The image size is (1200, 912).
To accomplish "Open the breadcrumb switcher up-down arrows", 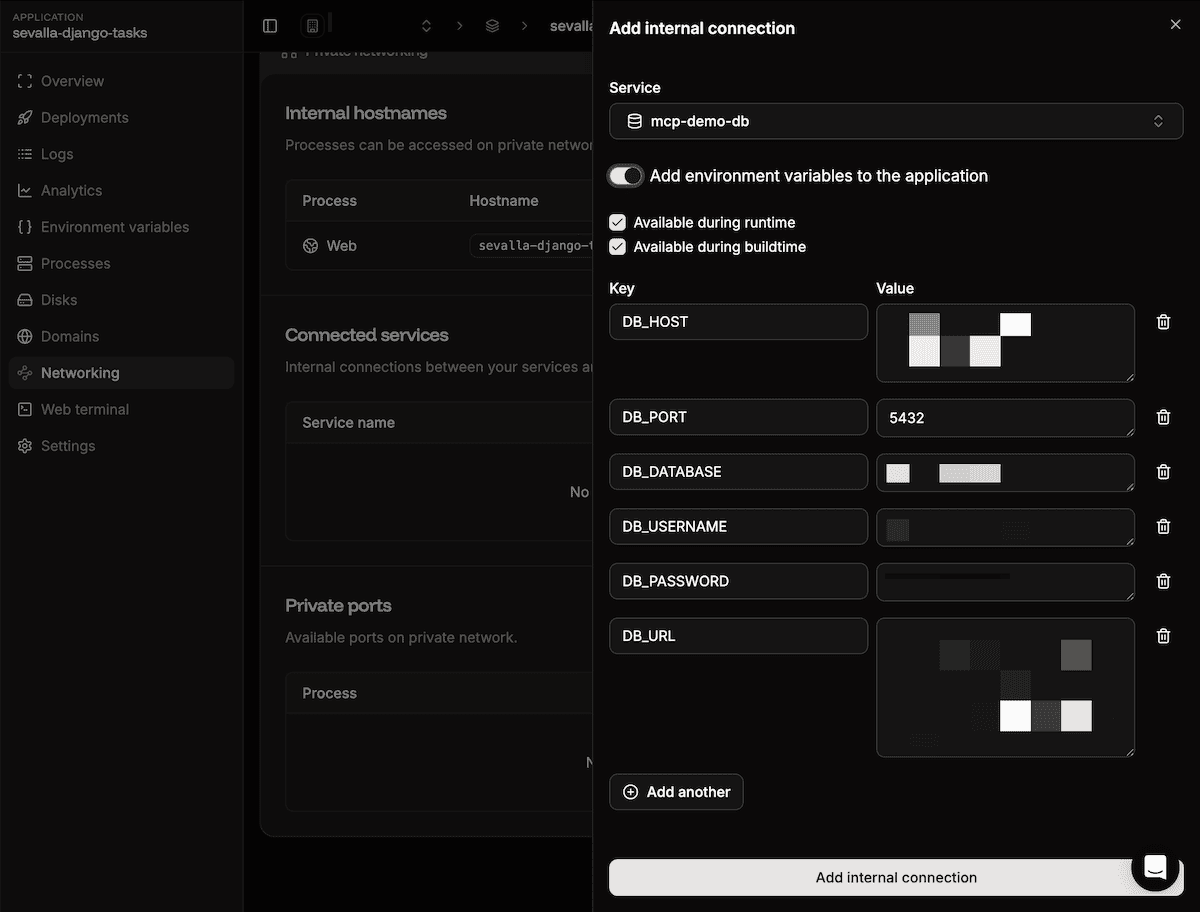I will (426, 26).
